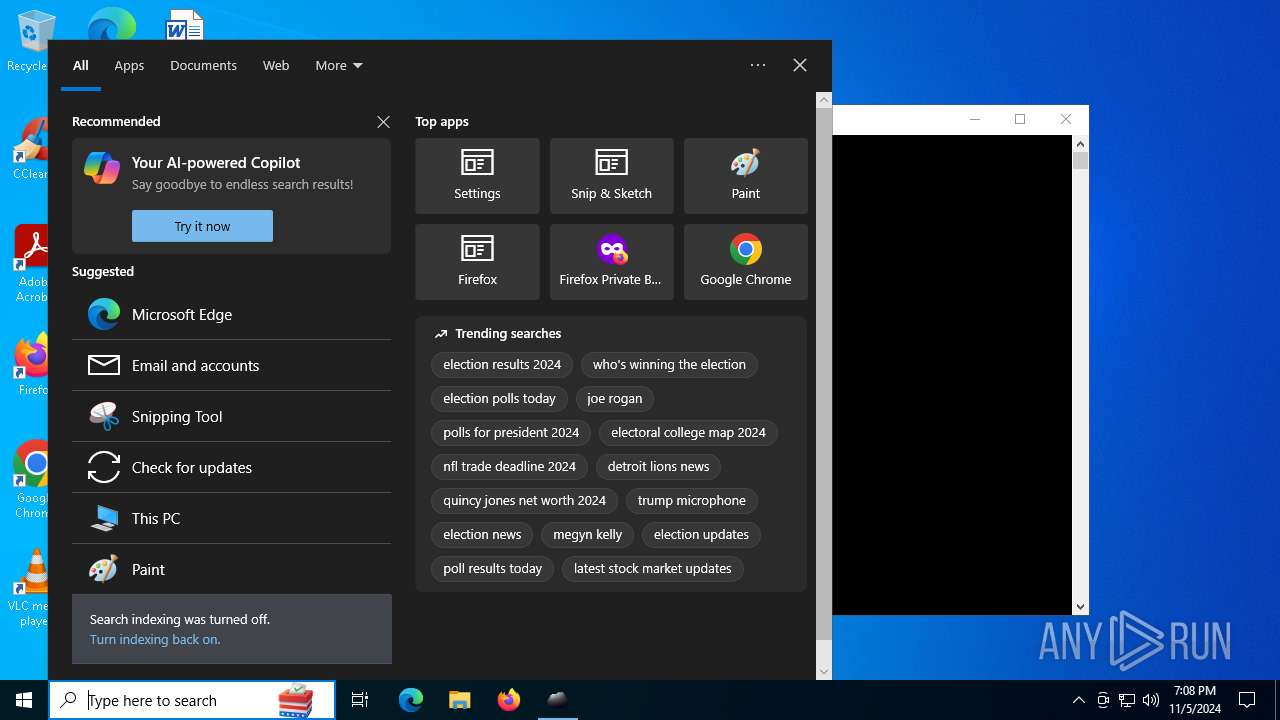
Task: Dismiss the Recommended section
Action: pyautogui.click(x=383, y=122)
